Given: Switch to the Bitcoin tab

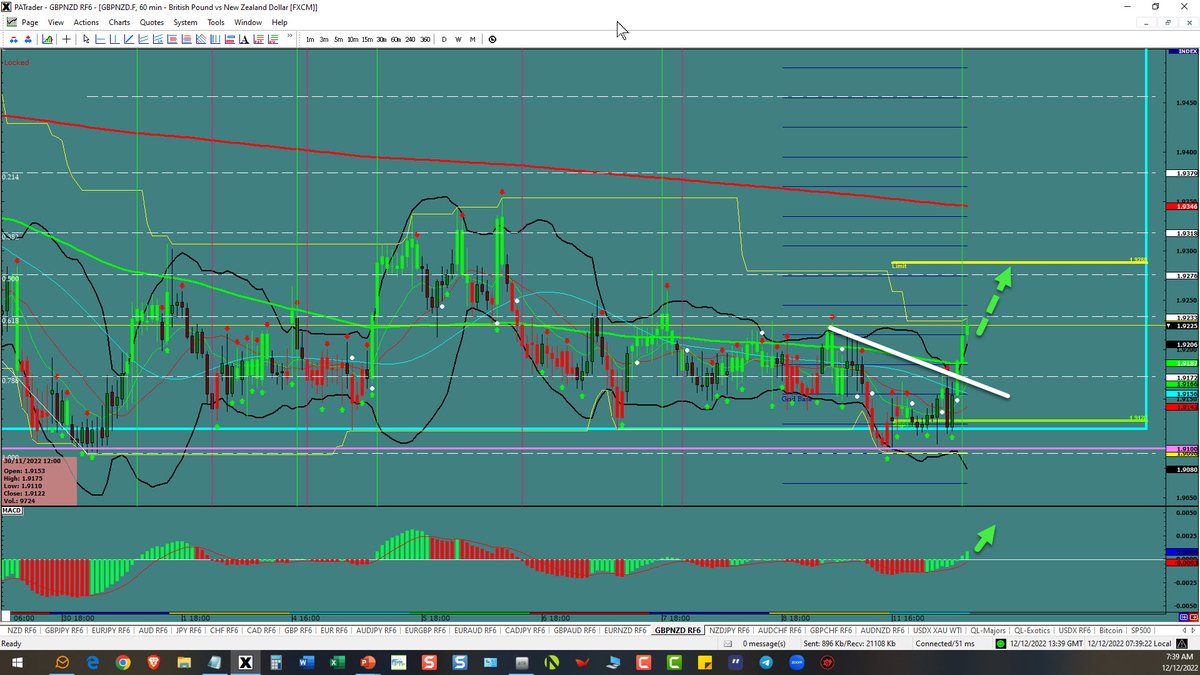Looking at the screenshot, I should click(1110, 631).
